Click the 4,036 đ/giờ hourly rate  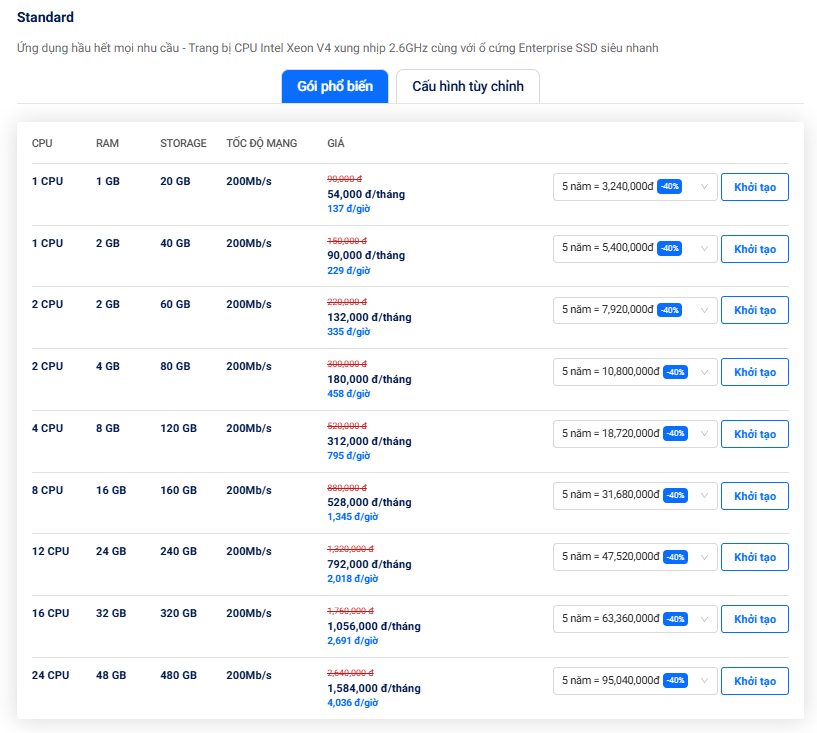click(x=353, y=703)
